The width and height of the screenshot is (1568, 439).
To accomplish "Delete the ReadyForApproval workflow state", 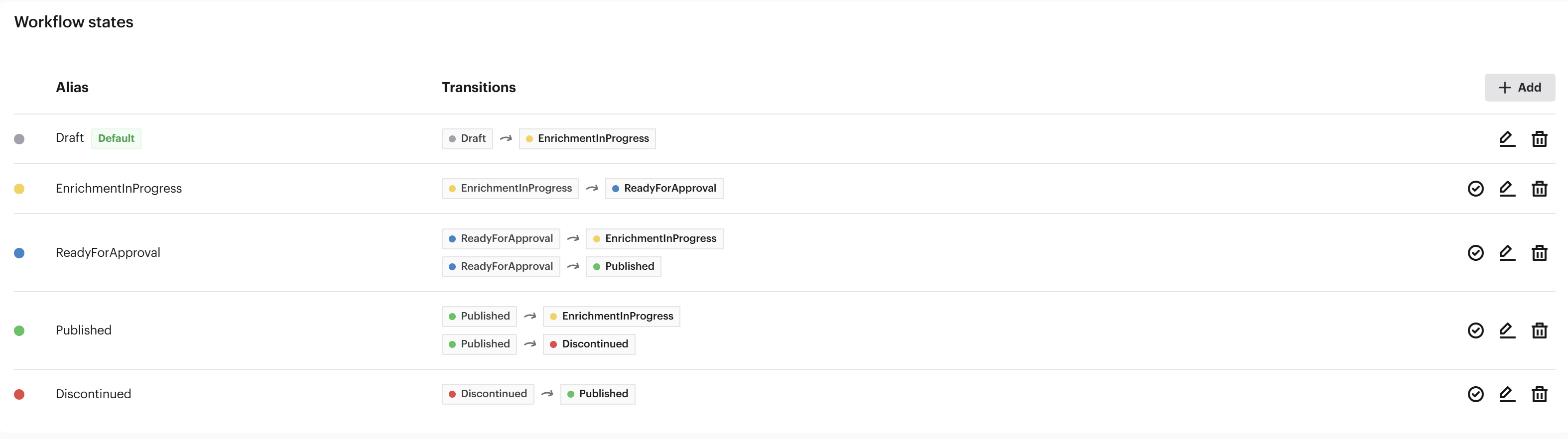I will click(x=1539, y=252).
